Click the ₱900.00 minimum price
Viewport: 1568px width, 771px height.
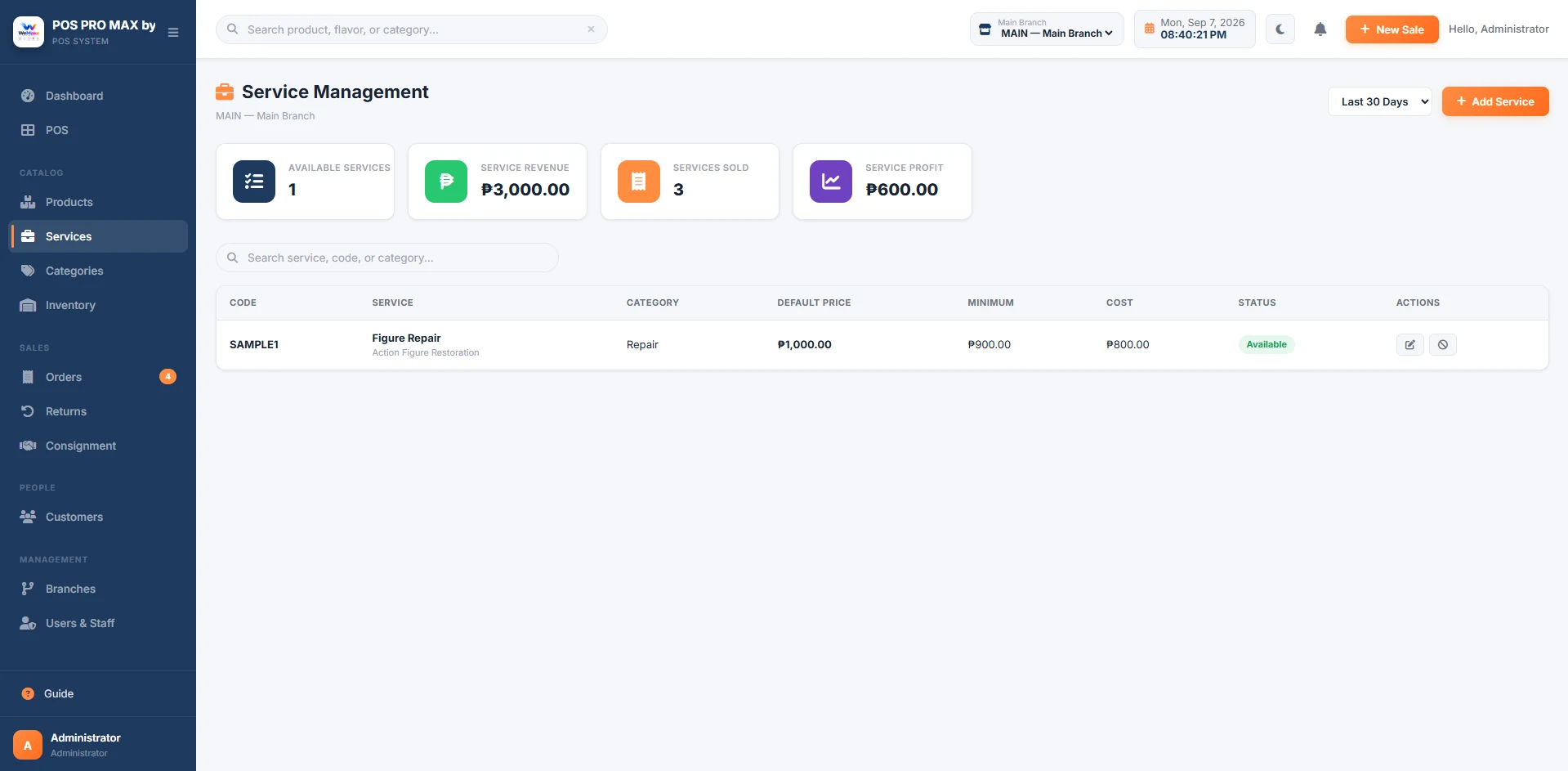tap(989, 345)
